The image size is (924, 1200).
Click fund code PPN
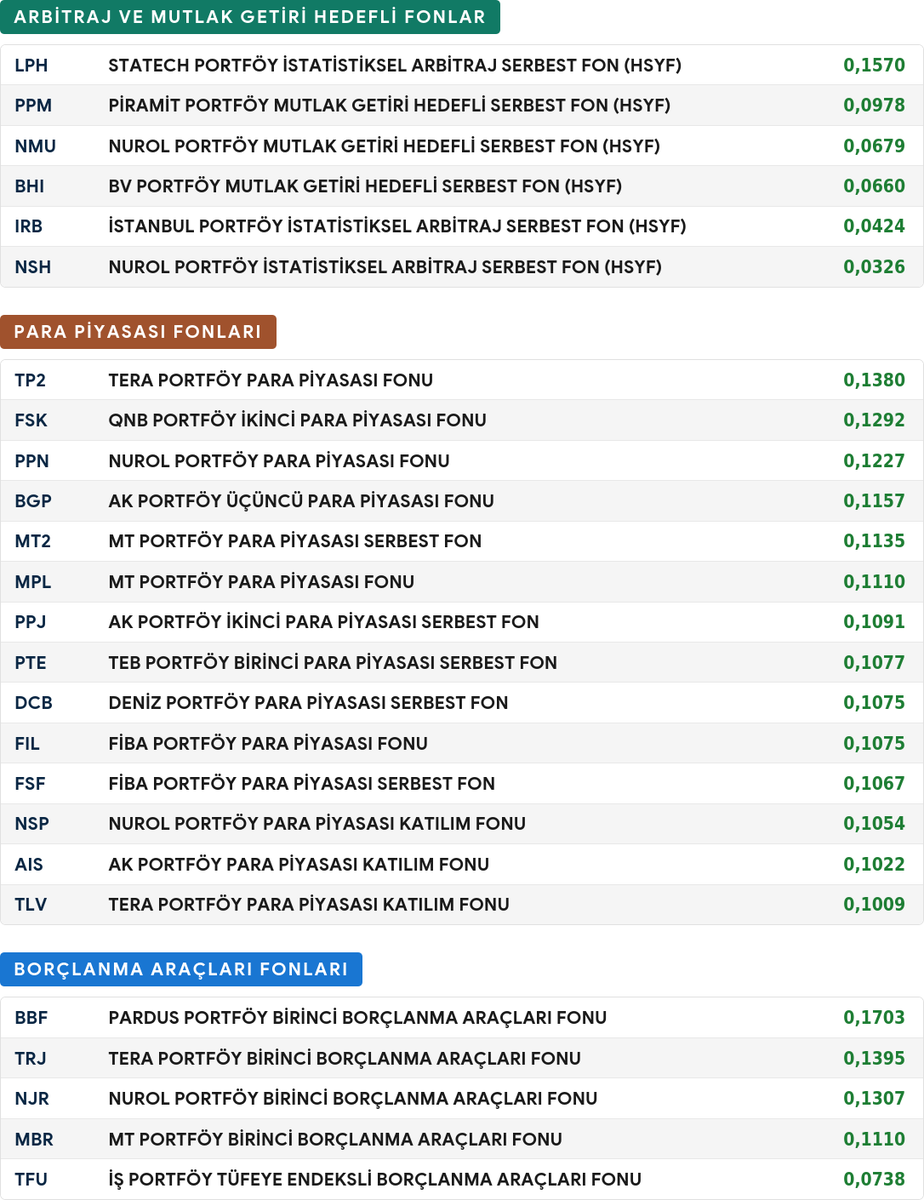(32, 461)
